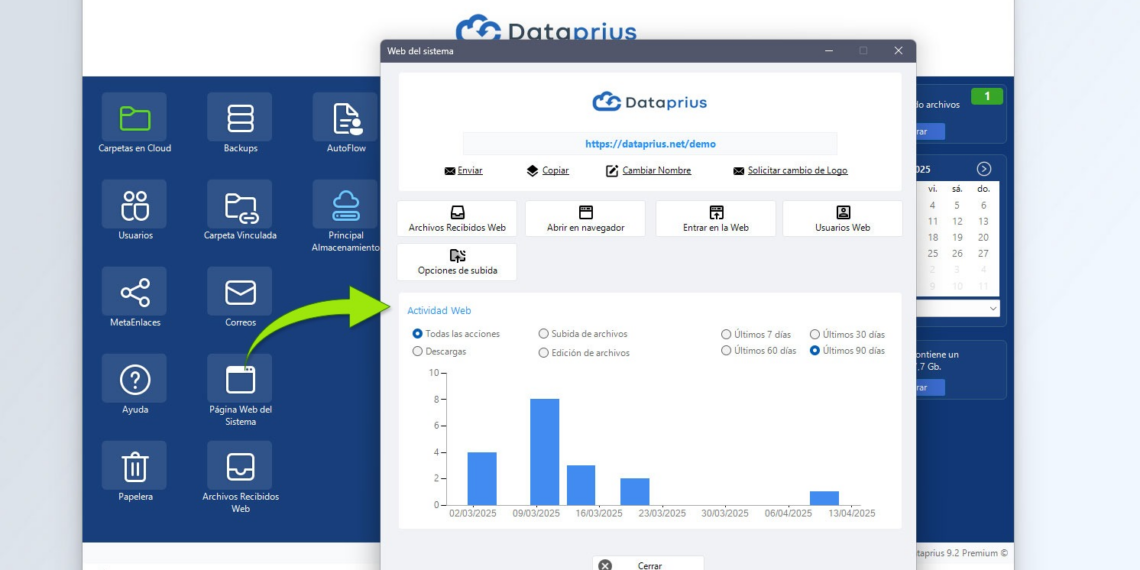
Task: Open the Ayuda help icon
Action: pyautogui.click(x=135, y=379)
